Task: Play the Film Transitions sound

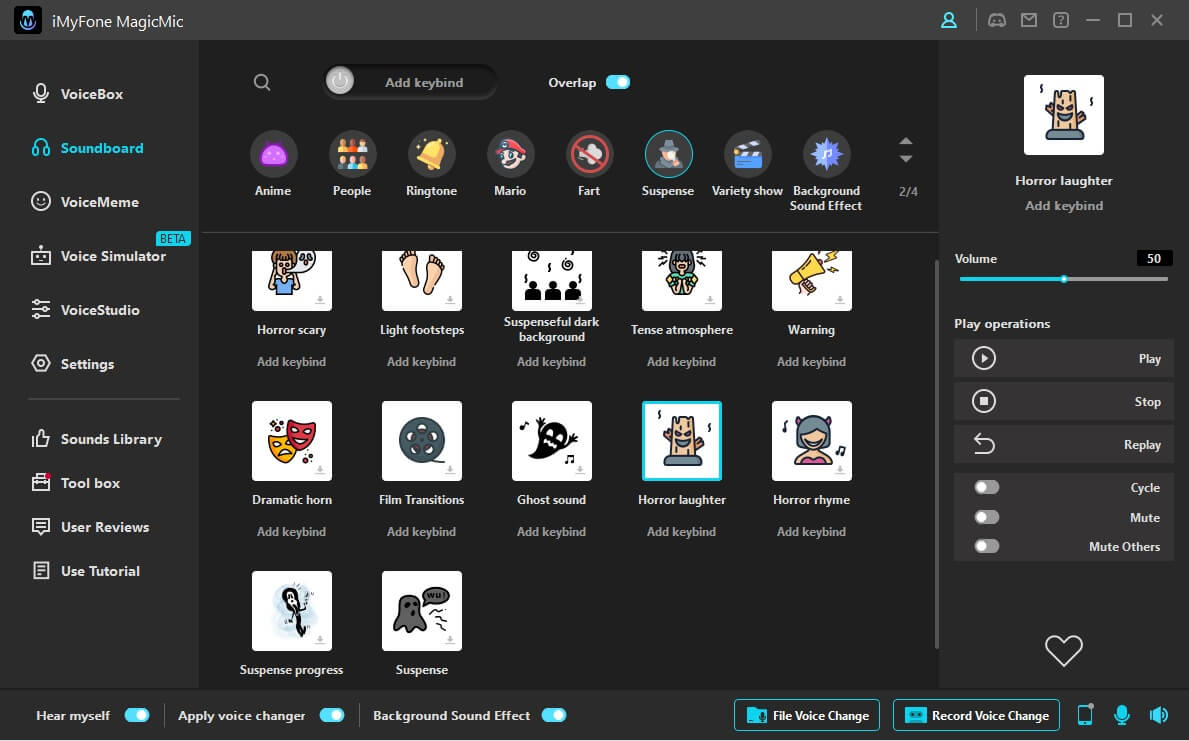Action: click(422, 441)
